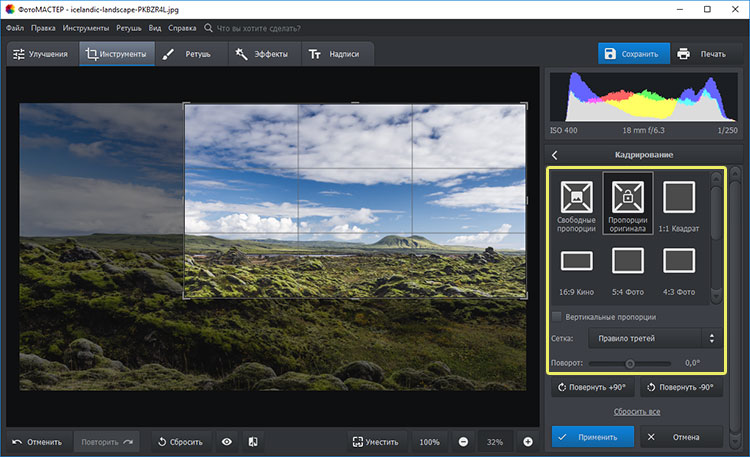Click the Сбросить все link

point(635,412)
